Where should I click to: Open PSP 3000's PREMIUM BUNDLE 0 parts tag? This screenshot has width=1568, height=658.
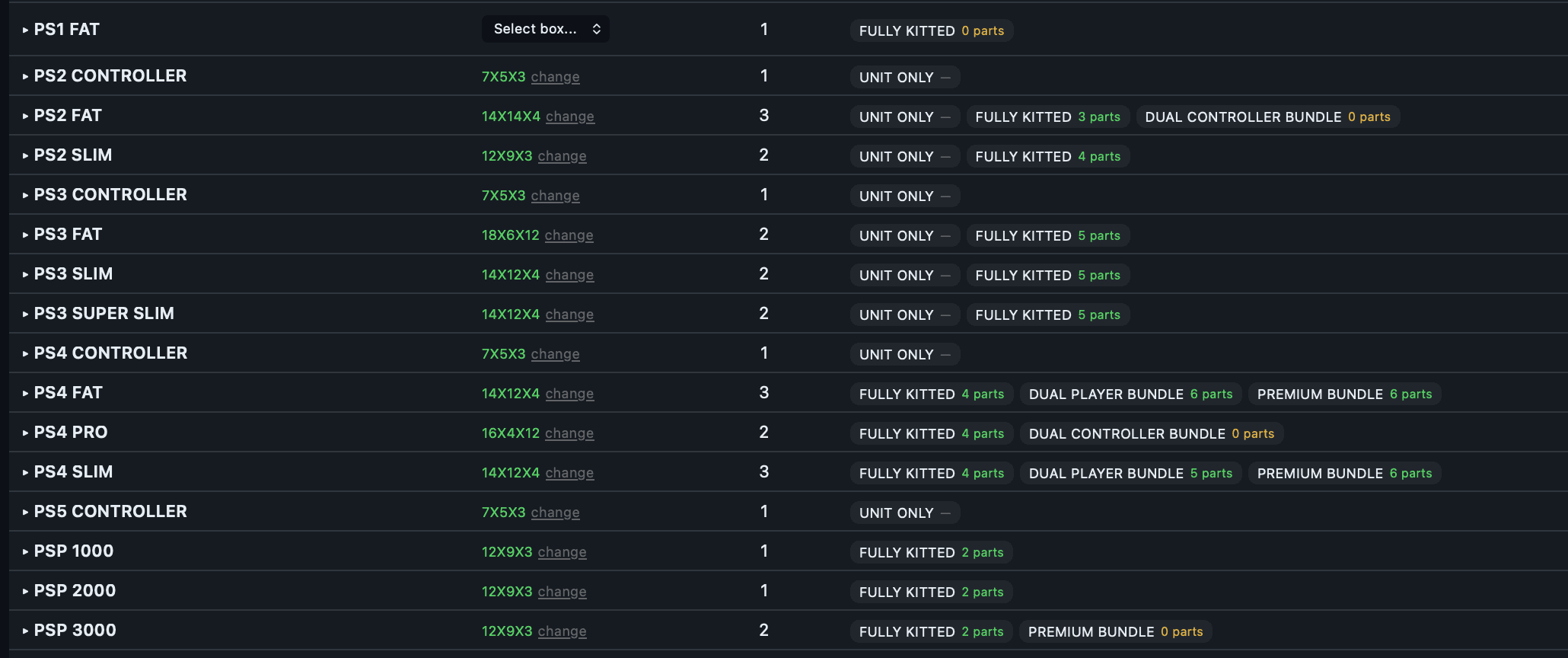tap(1116, 632)
